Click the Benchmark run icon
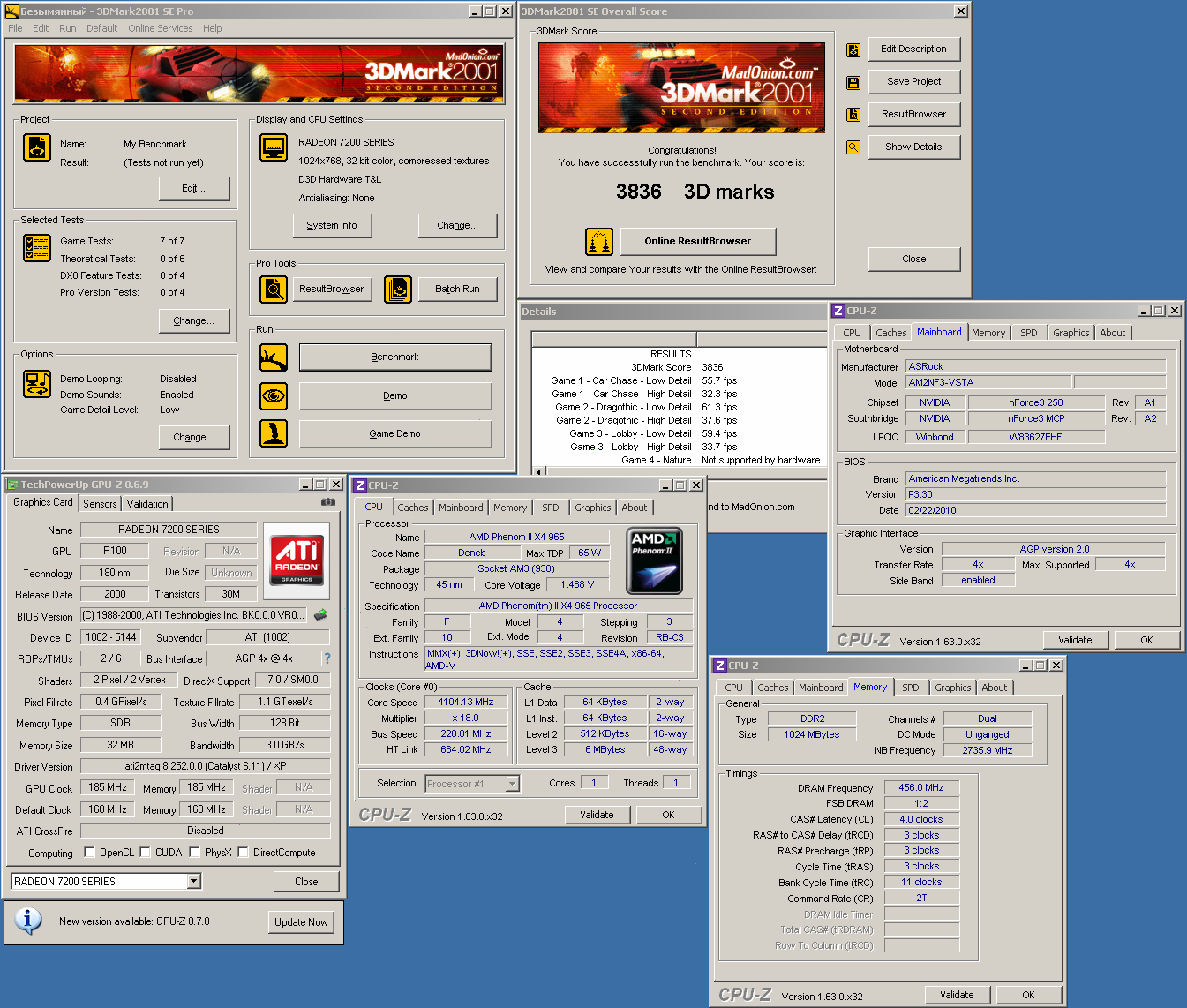 pos(274,357)
